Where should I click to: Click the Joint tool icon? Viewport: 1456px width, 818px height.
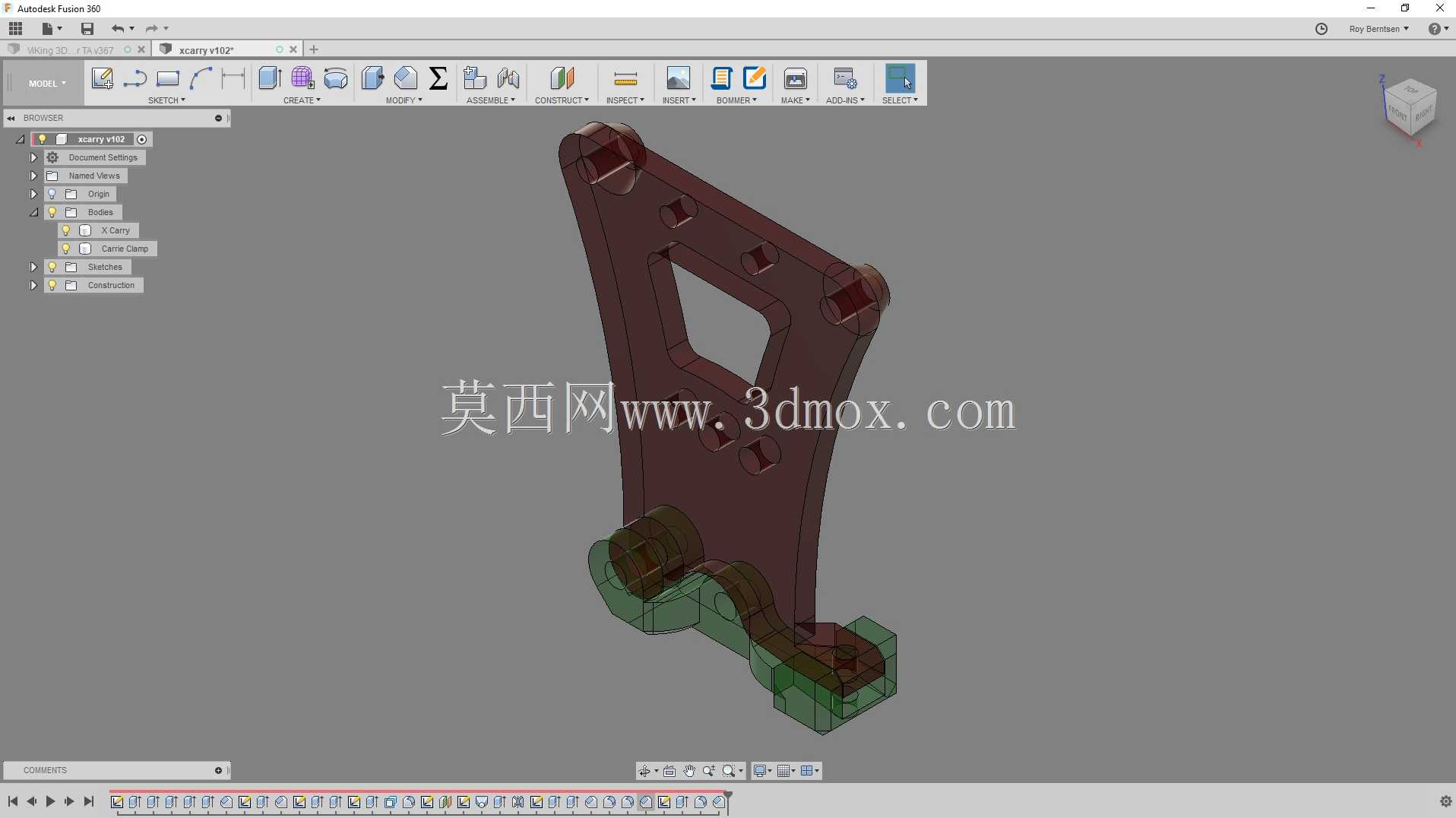click(508, 78)
